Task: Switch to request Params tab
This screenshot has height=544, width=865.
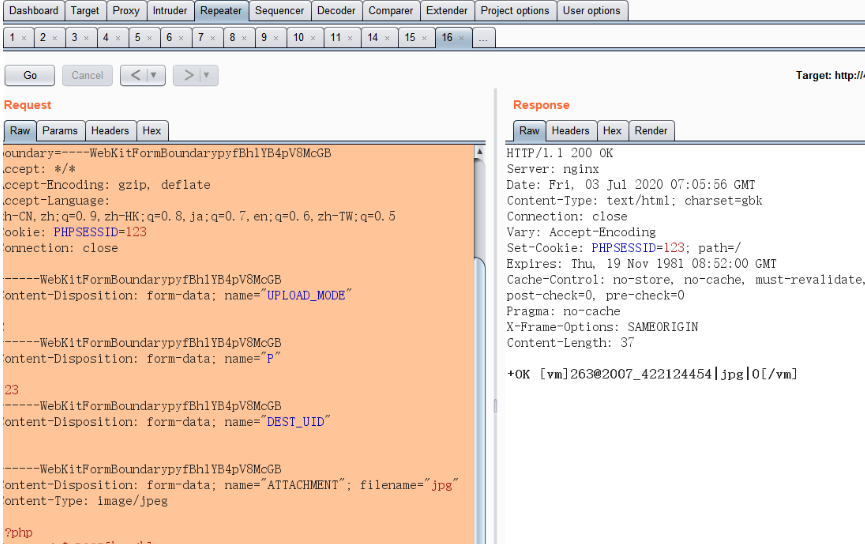Action: pyautogui.click(x=60, y=131)
